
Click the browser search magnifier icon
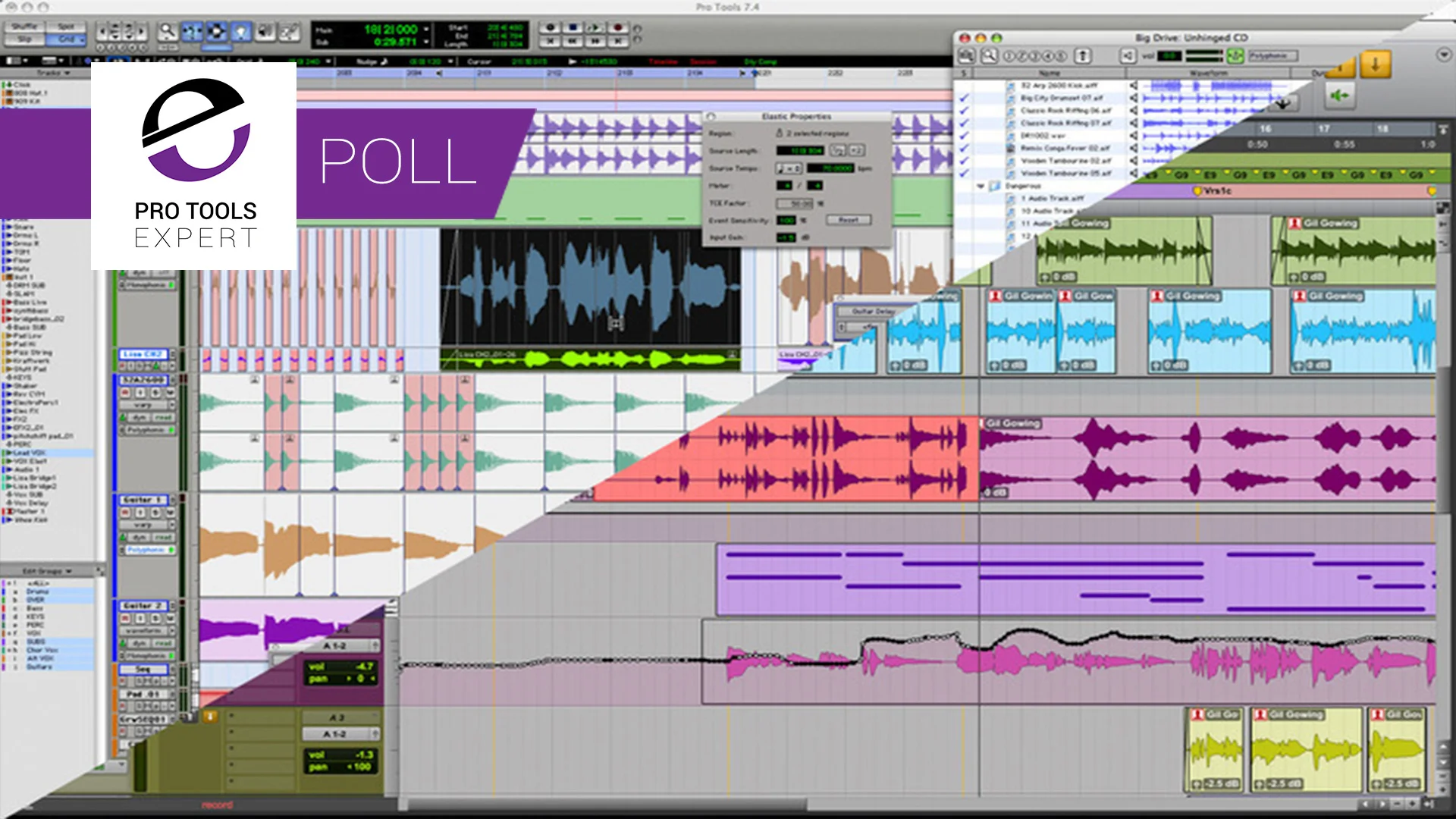989,56
